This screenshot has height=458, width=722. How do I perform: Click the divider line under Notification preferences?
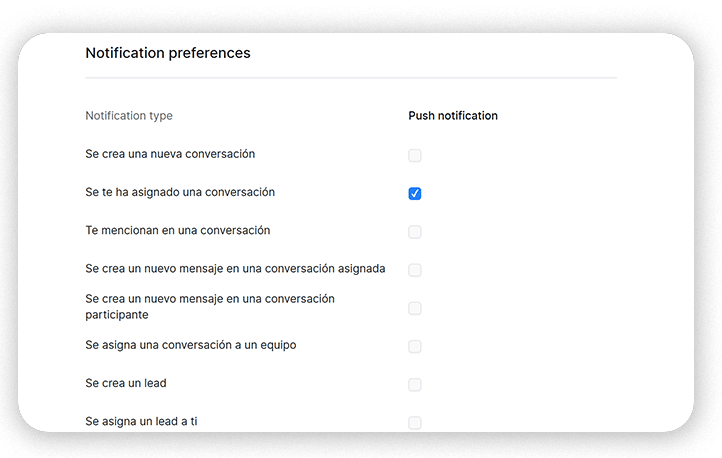[x=351, y=77]
